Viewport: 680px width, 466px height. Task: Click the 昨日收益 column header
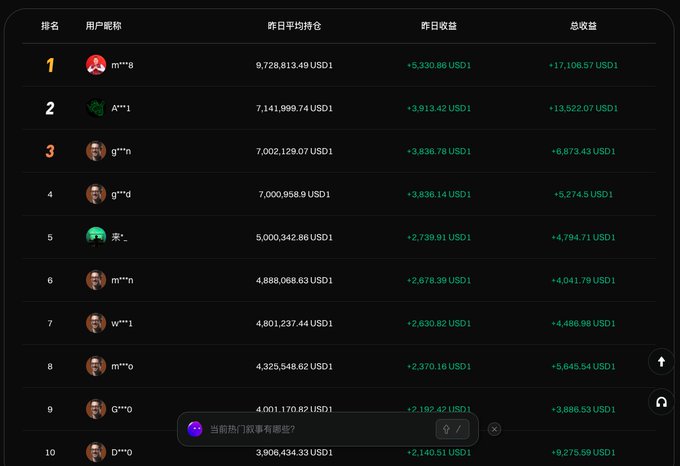click(439, 26)
